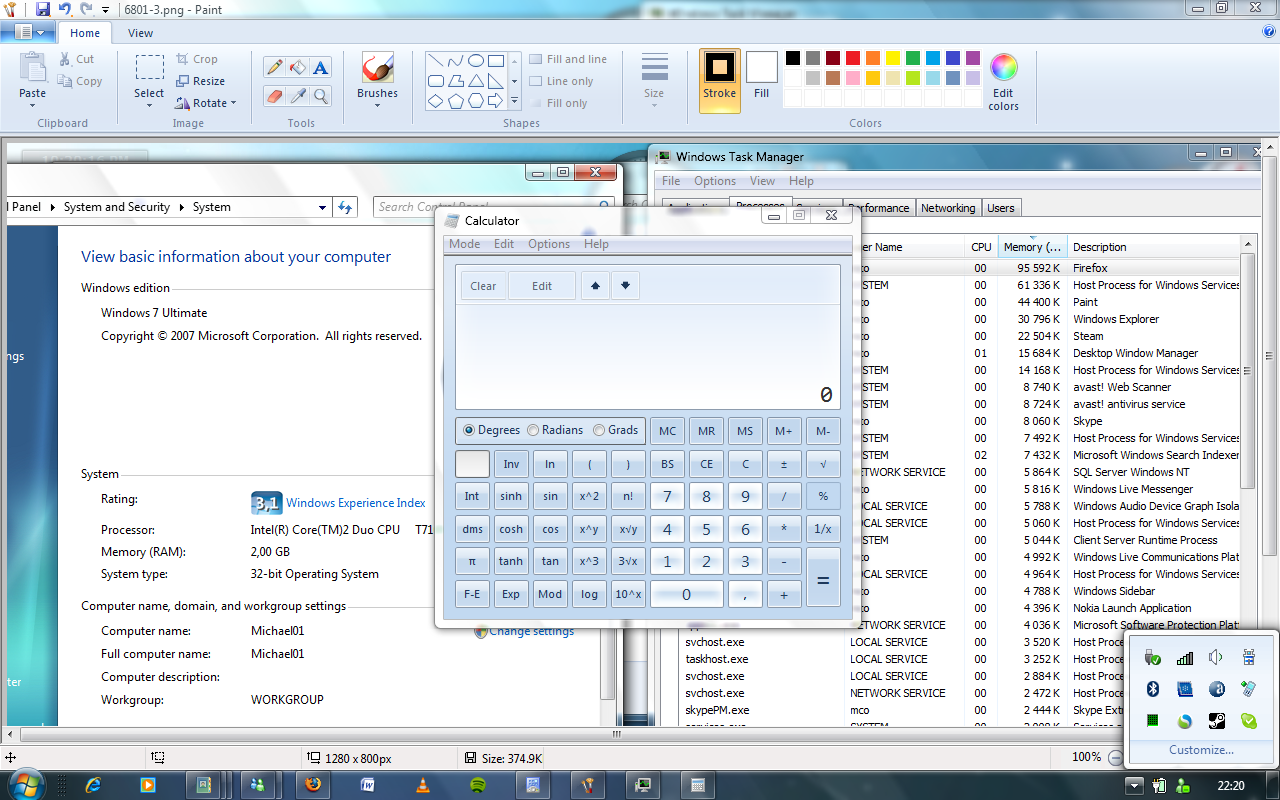Screen dimensions: 1280x800
Task: Open Paint Help with the question mark icon
Action: (1269, 32)
